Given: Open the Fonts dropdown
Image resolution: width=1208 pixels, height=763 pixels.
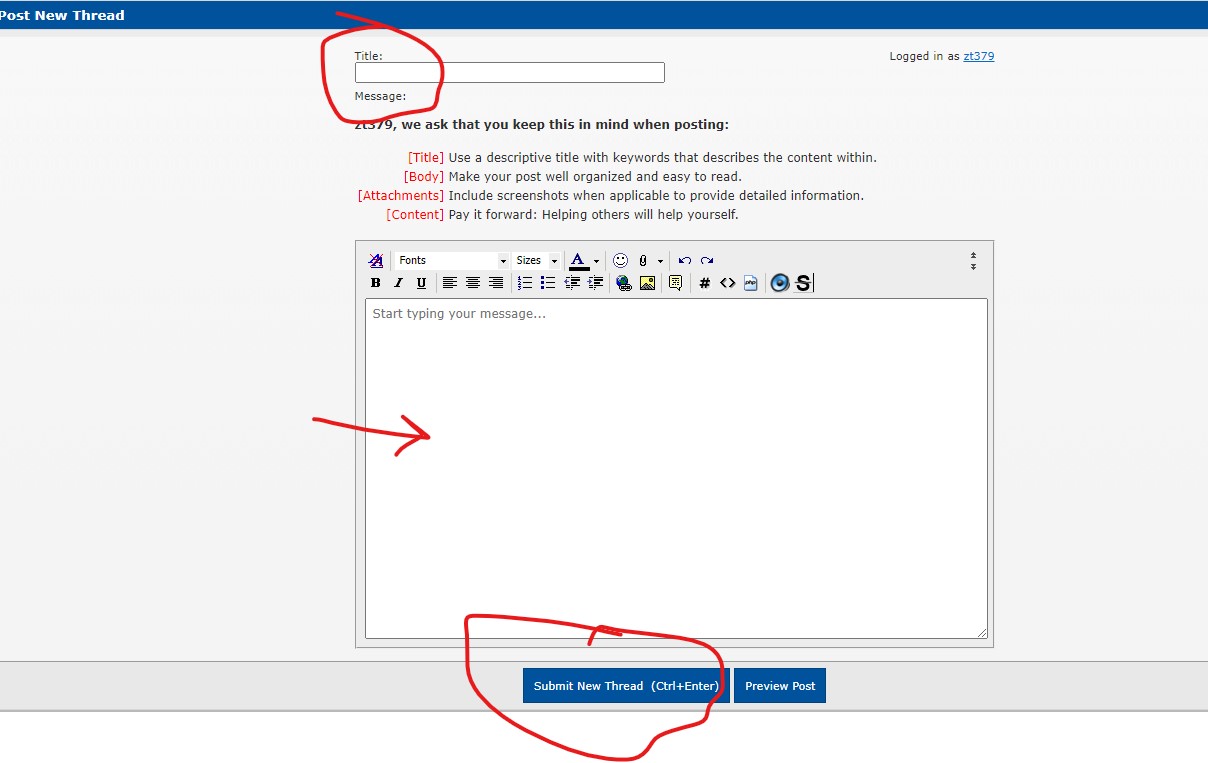Looking at the screenshot, I should coord(452,261).
